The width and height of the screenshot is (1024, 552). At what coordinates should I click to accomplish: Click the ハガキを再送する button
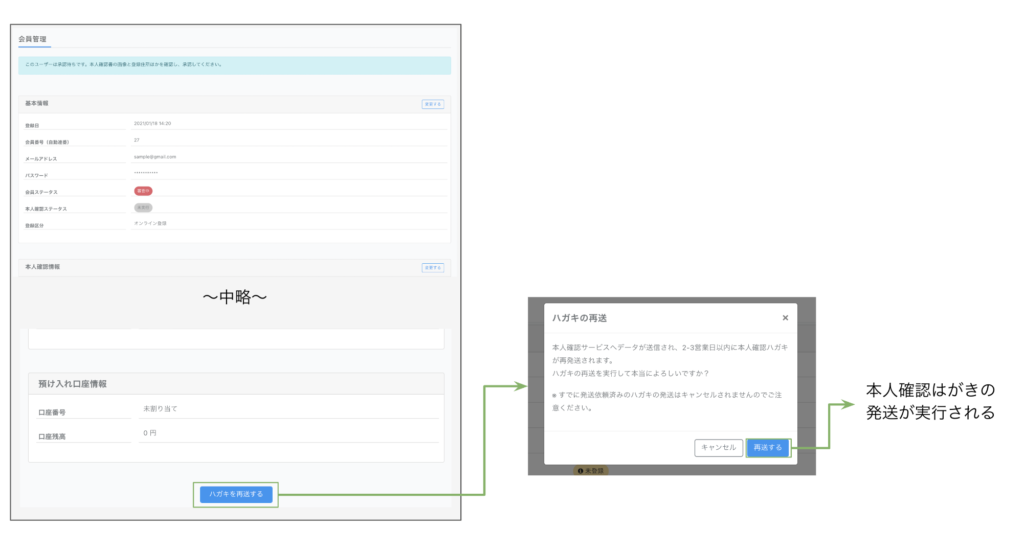(236, 493)
